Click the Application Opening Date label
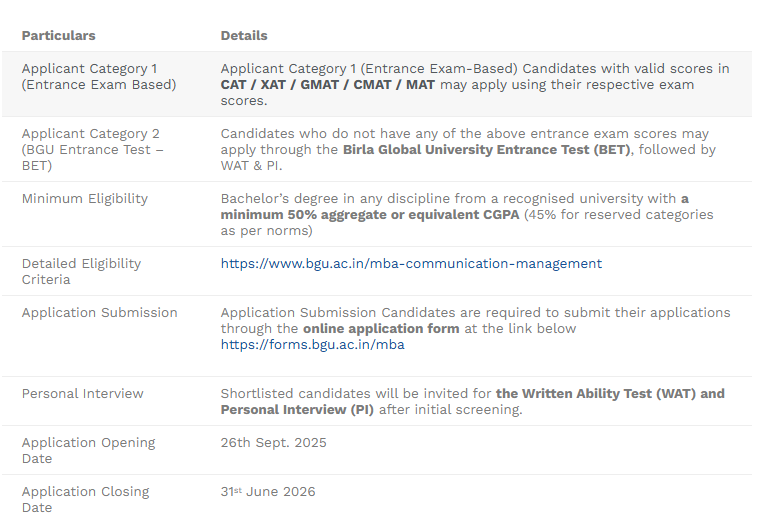Screen dimensions: 782x522 pyautogui.click(x=88, y=451)
